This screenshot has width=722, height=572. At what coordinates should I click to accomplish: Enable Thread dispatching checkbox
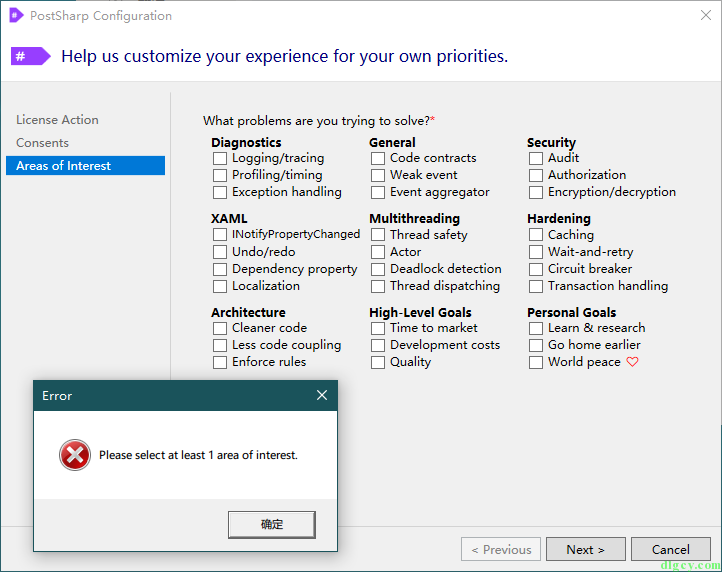(378, 286)
